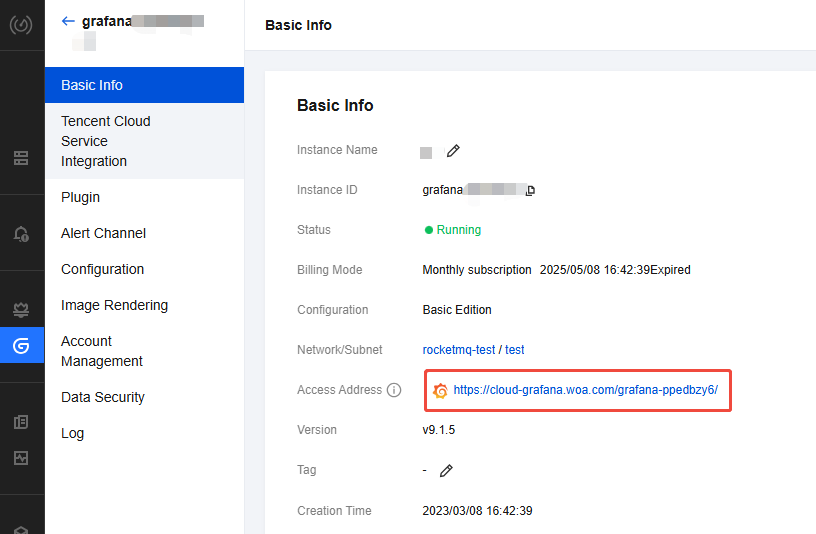Image resolution: width=816 pixels, height=534 pixels.
Task: Click the Access Address info icon
Action: tap(394, 390)
